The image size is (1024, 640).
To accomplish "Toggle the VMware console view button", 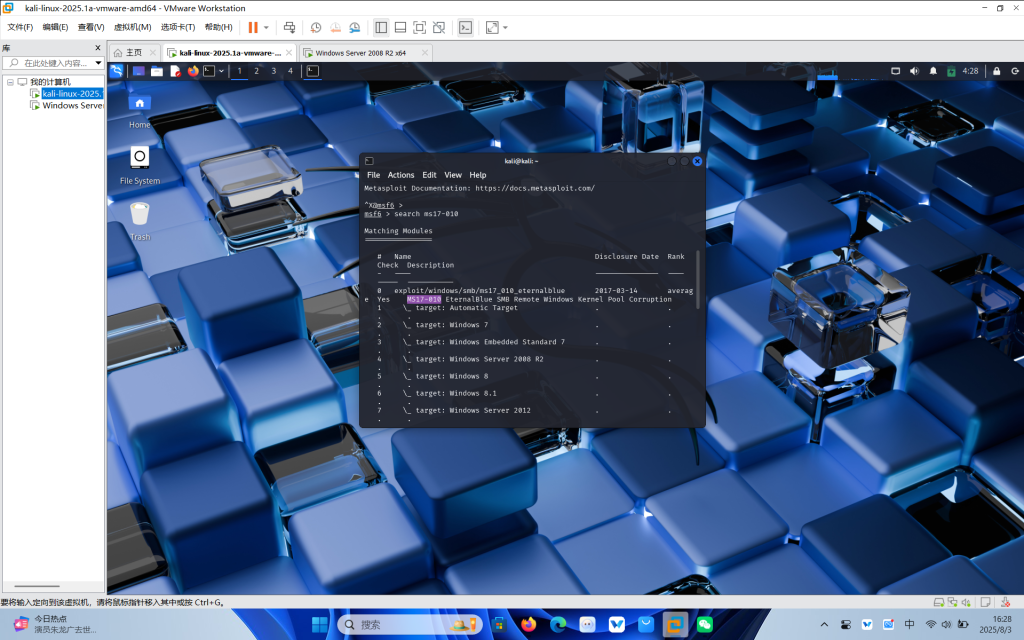I will click(465, 27).
